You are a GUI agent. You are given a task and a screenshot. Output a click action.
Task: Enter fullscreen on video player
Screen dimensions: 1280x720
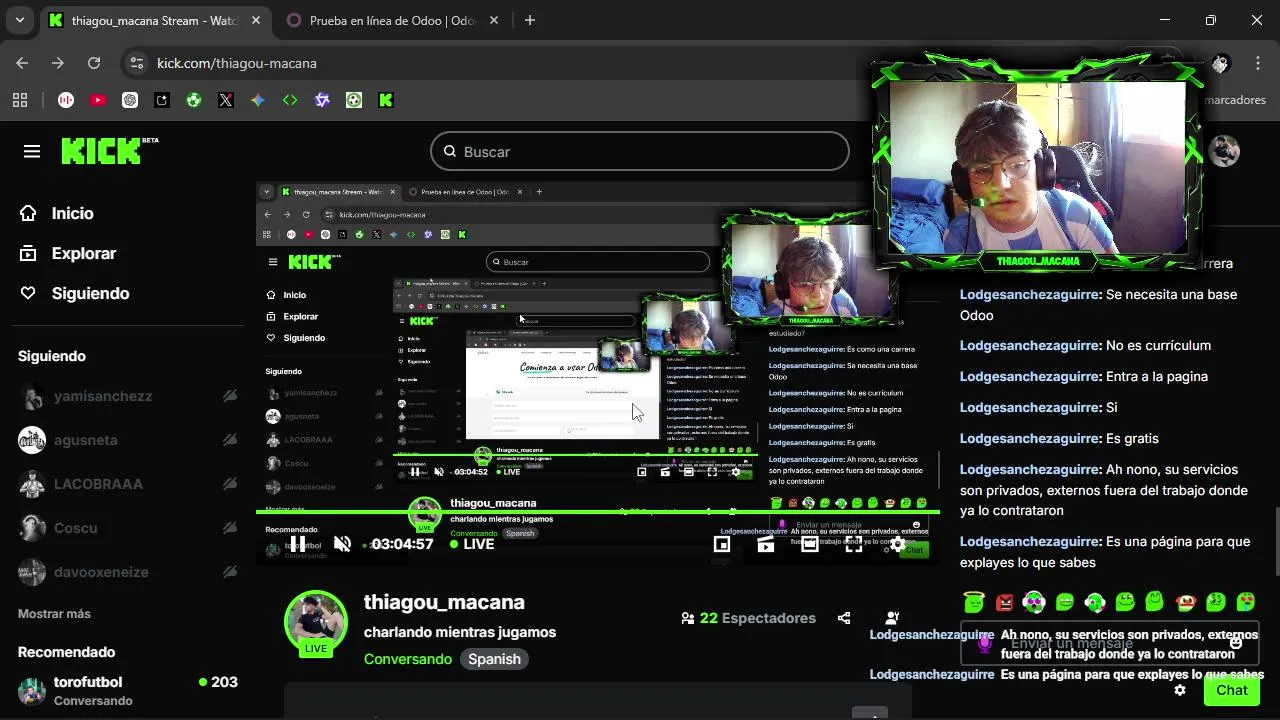click(x=854, y=544)
